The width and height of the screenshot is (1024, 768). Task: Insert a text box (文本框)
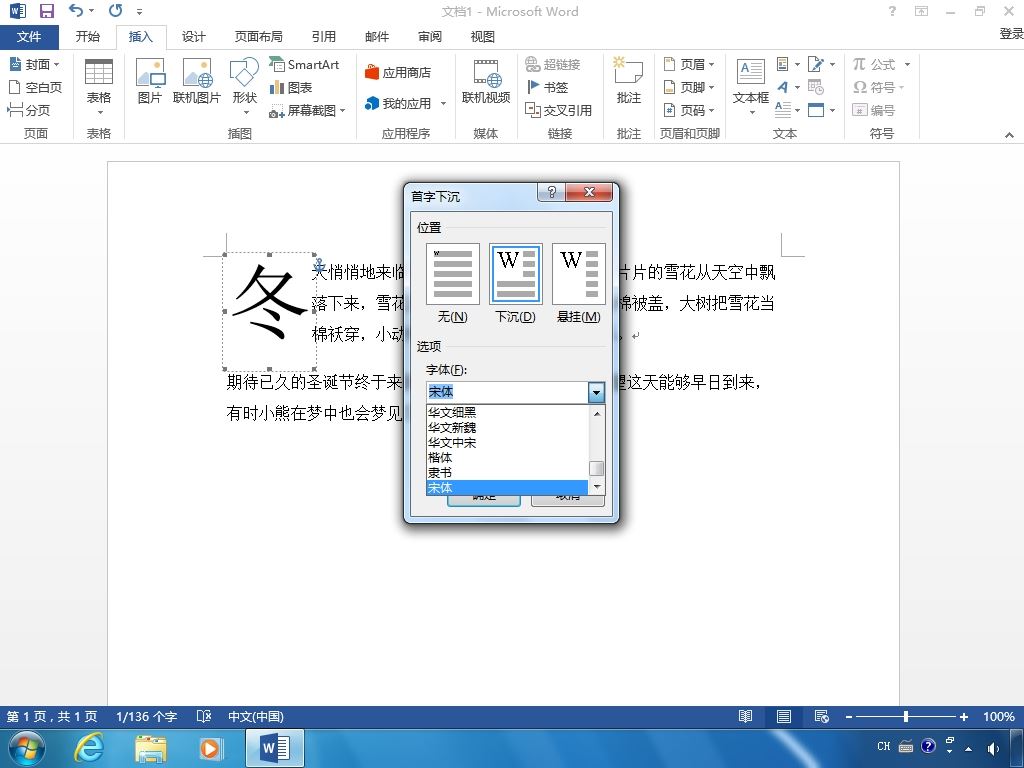pos(750,85)
